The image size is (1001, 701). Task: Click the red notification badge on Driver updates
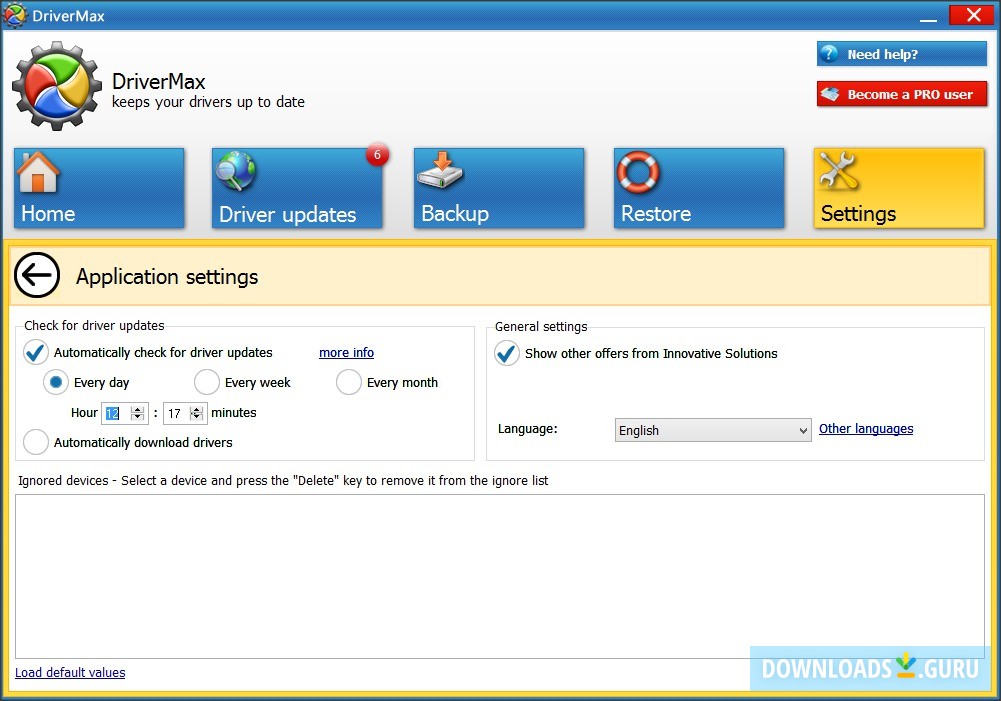click(x=377, y=155)
